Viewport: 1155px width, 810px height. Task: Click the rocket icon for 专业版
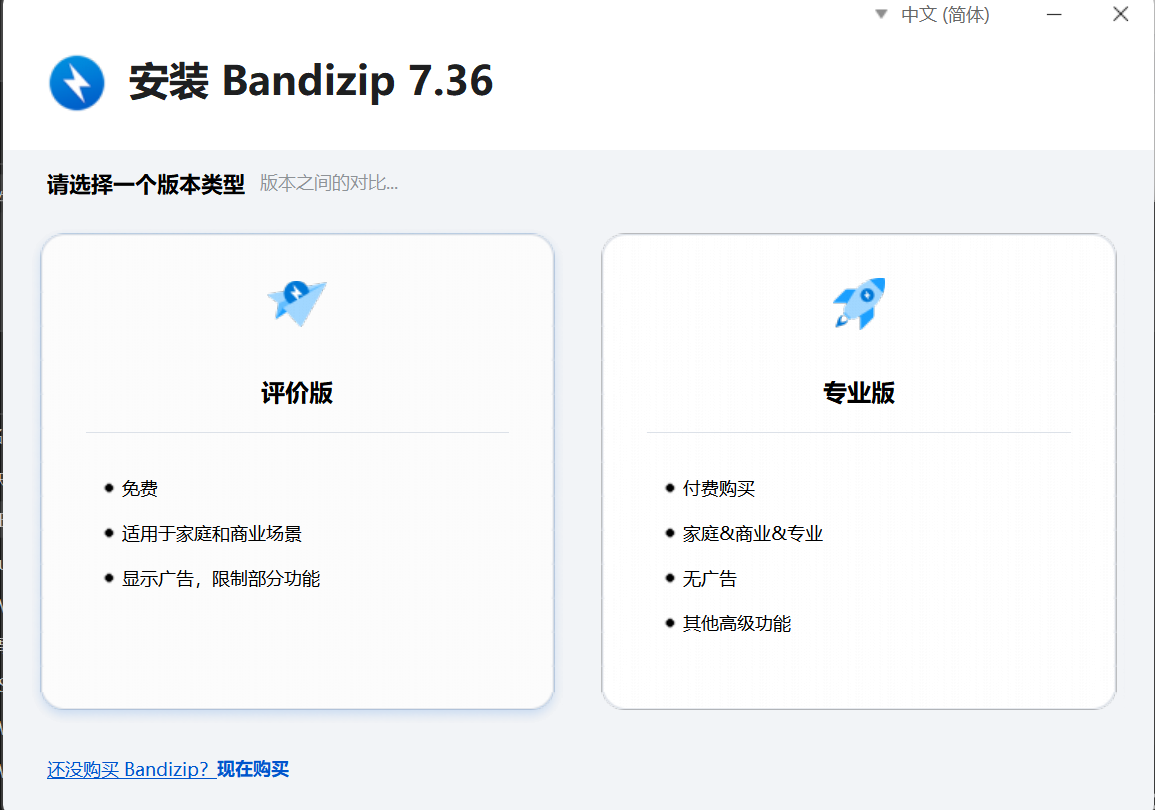click(x=859, y=303)
